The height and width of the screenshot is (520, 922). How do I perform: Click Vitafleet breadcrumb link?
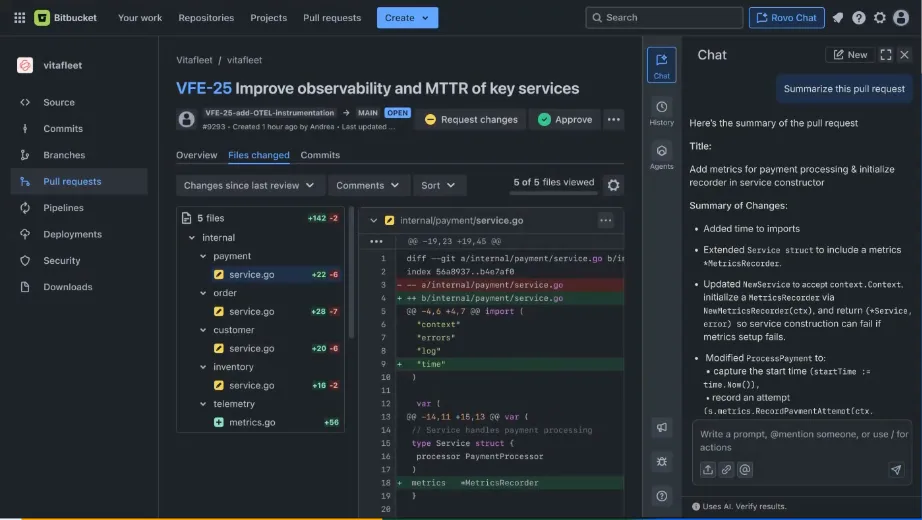(194, 60)
